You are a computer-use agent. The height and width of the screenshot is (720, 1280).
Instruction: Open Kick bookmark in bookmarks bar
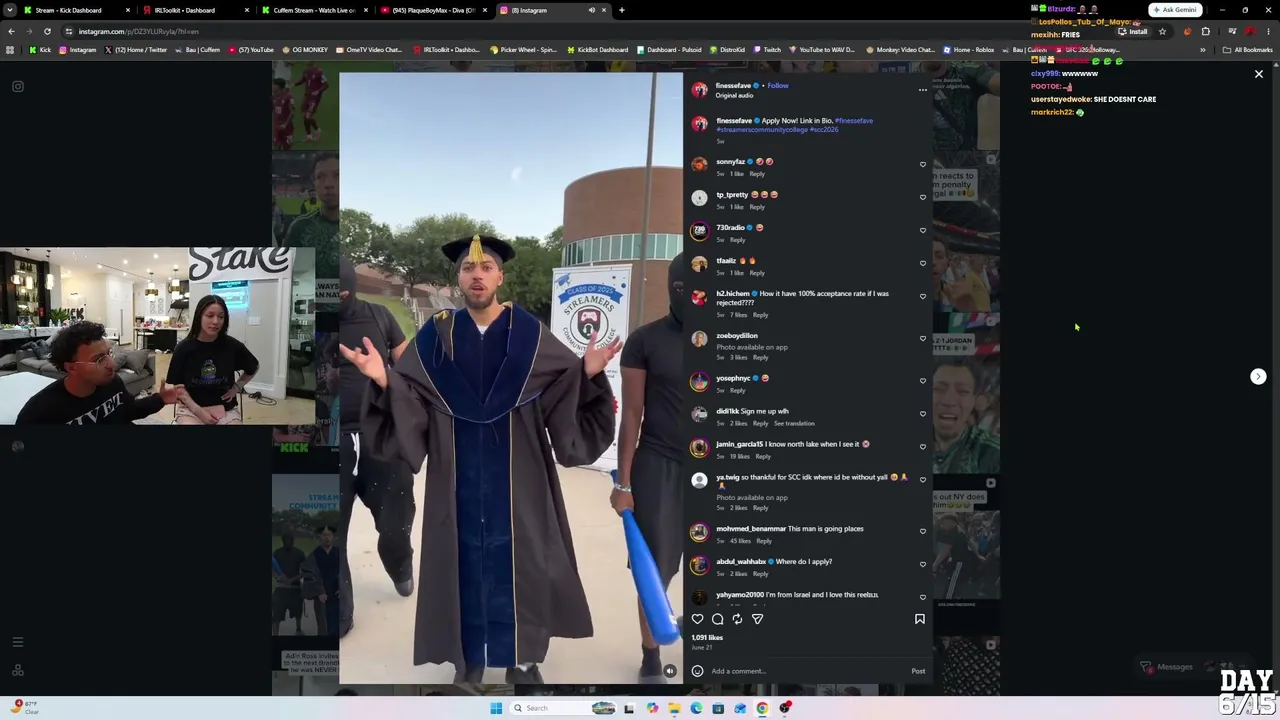point(40,50)
